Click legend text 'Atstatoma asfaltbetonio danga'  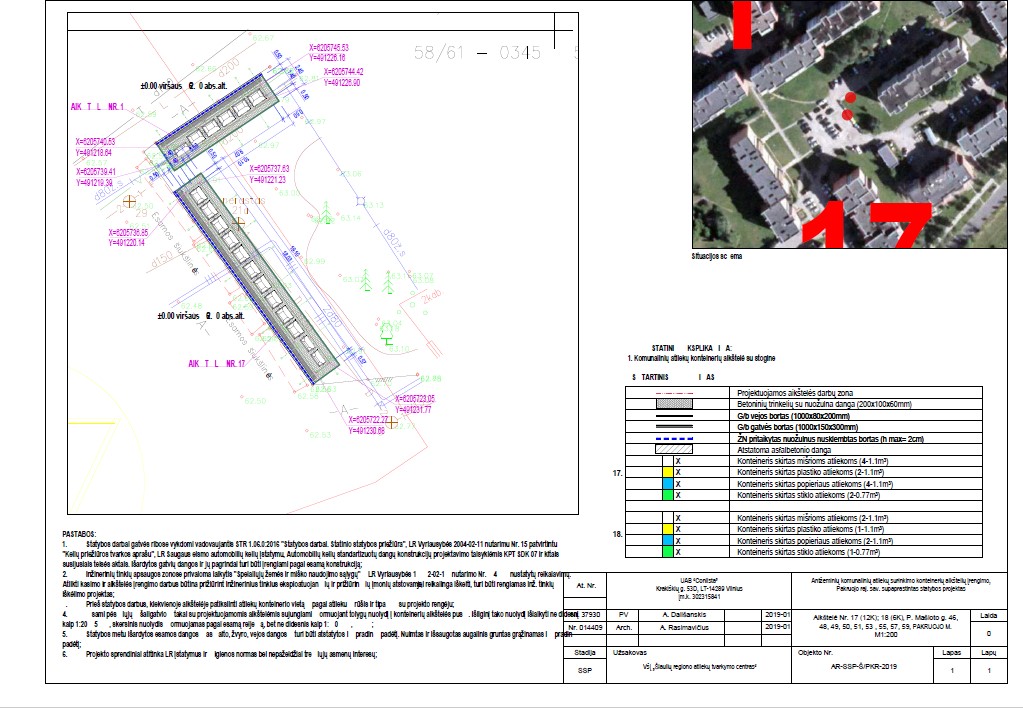point(784,450)
